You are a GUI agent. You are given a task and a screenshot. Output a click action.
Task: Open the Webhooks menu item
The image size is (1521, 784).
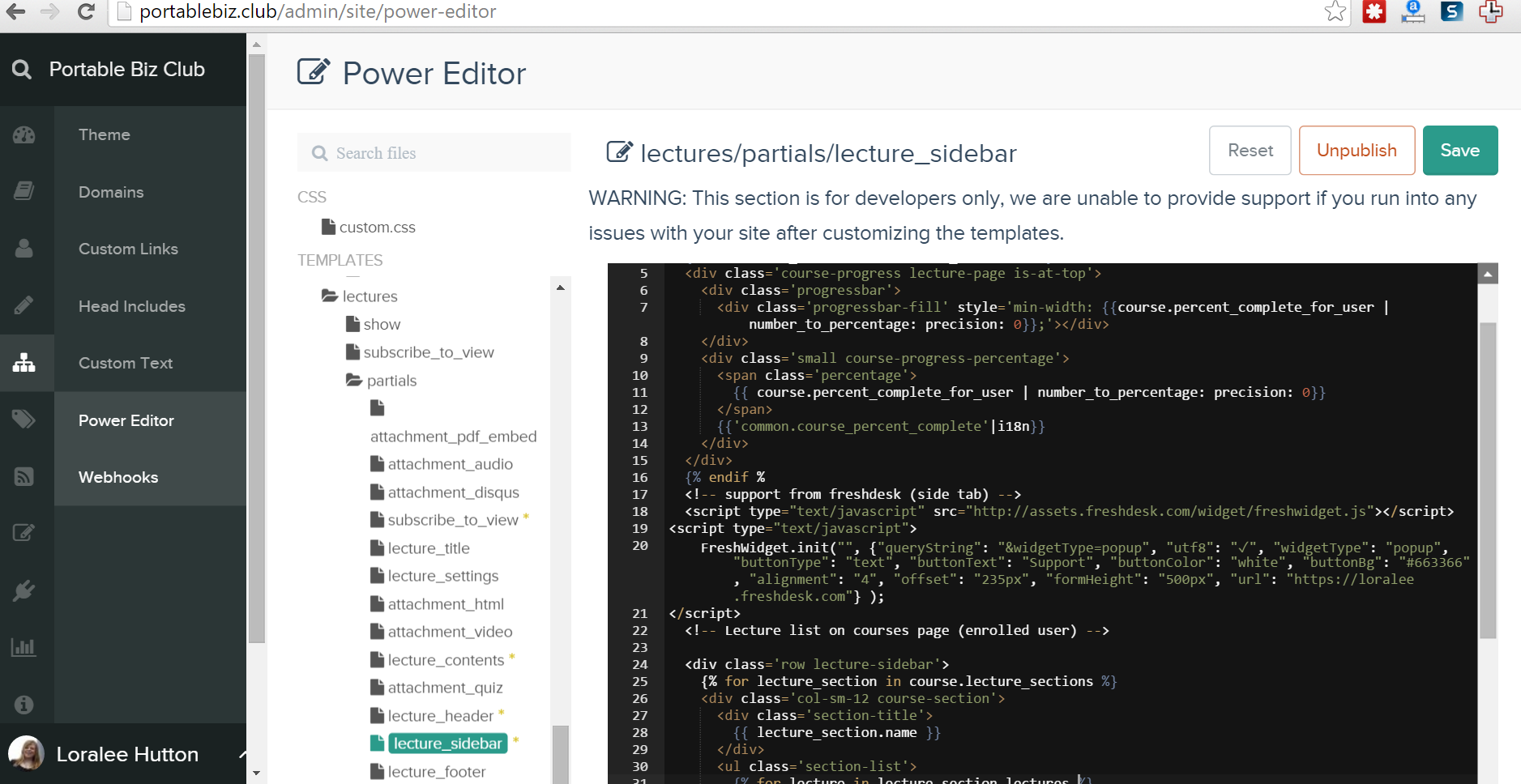tap(118, 477)
